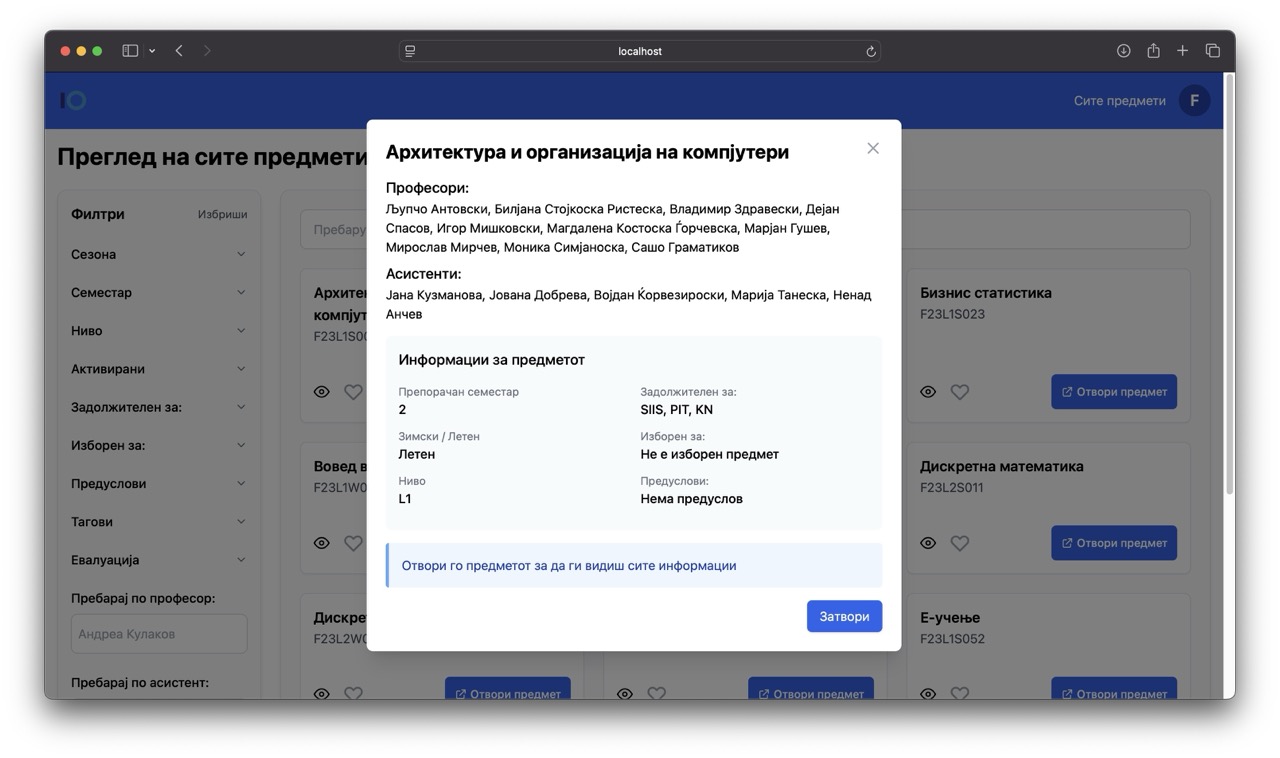Expand the Ниво filter dropdown
The height and width of the screenshot is (758, 1280).
(158, 331)
